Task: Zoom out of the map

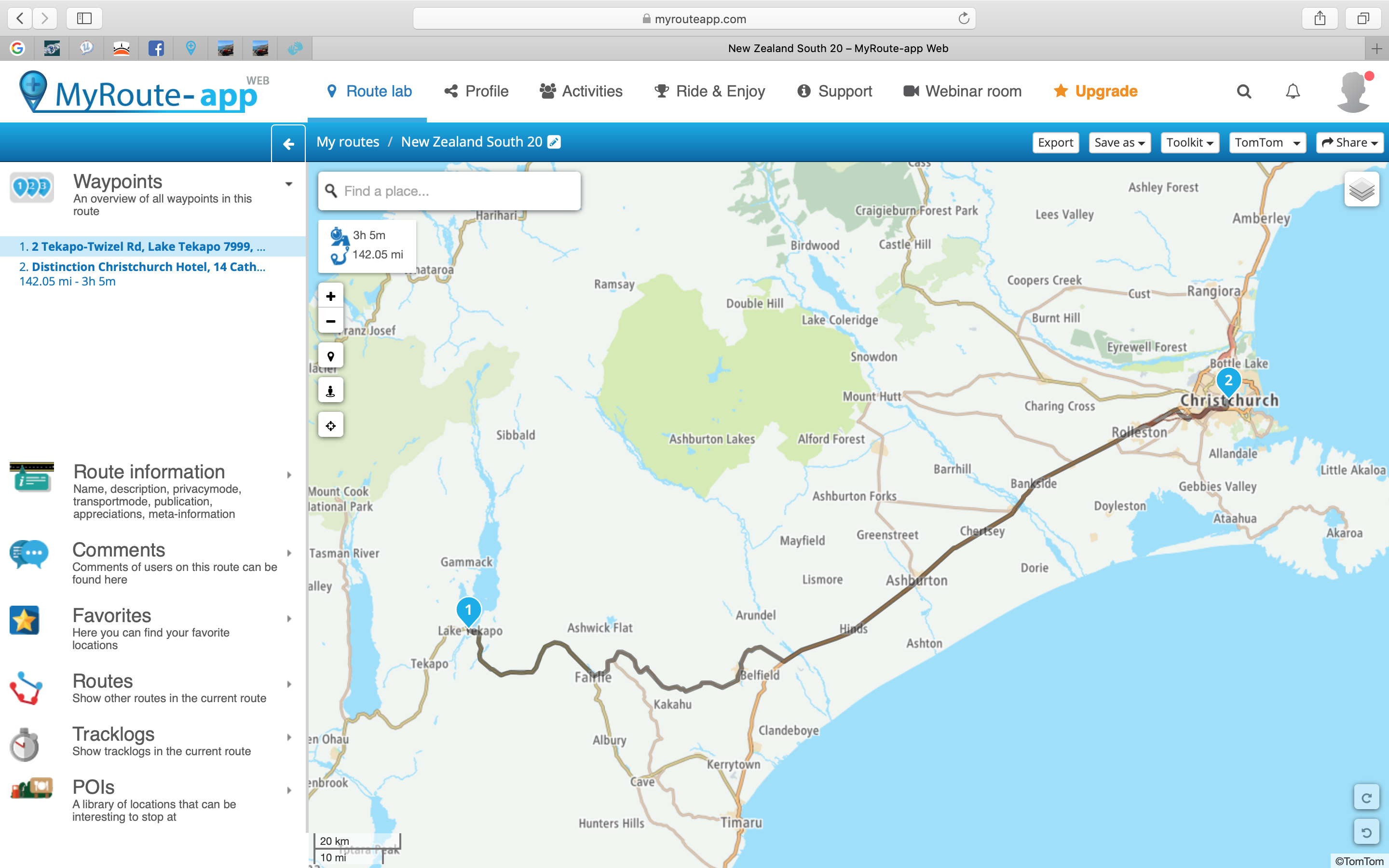Action: coord(330,321)
